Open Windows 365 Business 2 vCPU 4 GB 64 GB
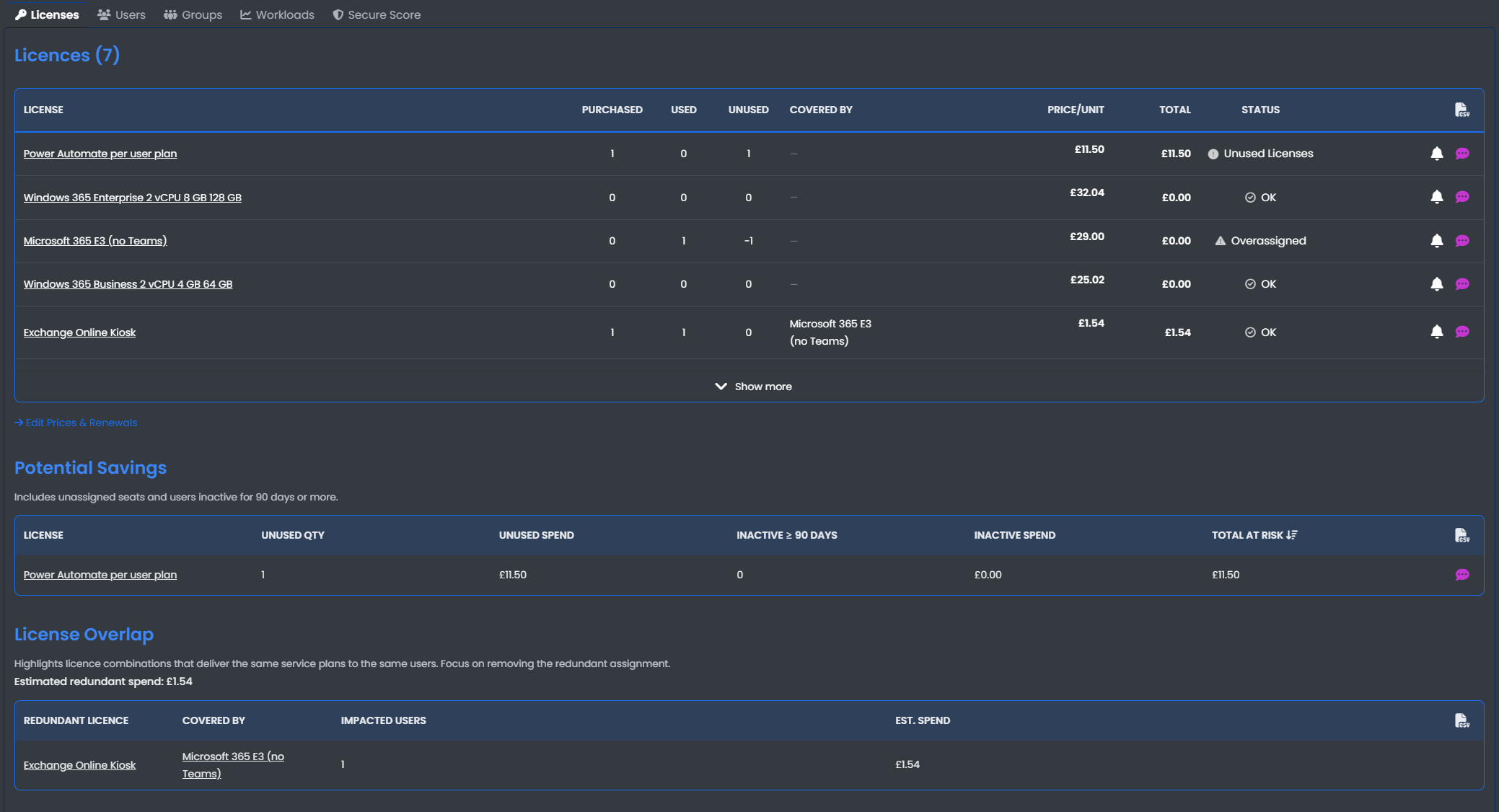This screenshot has height=812, width=1499. [128, 284]
